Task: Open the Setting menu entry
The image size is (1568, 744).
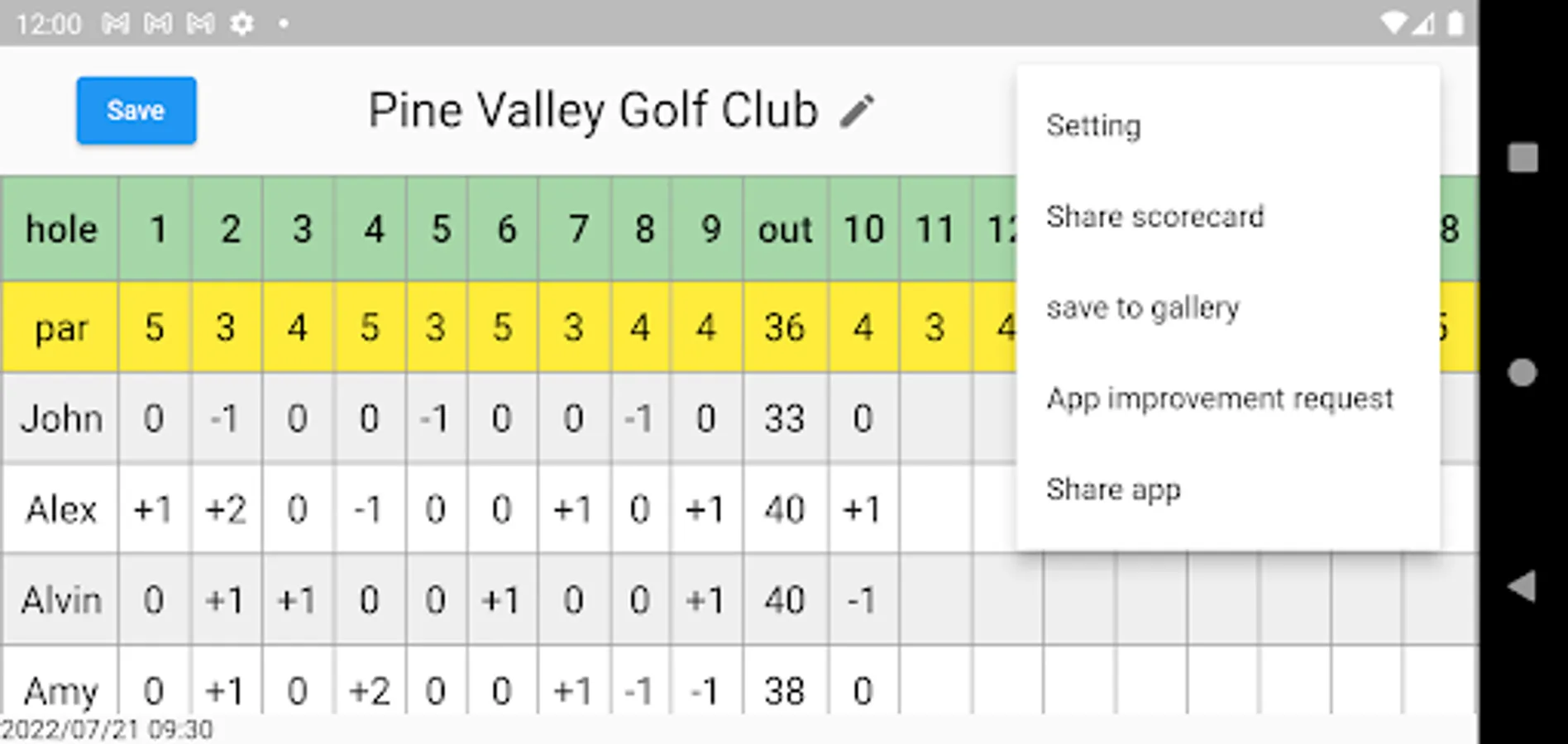Action: tap(1093, 126)
